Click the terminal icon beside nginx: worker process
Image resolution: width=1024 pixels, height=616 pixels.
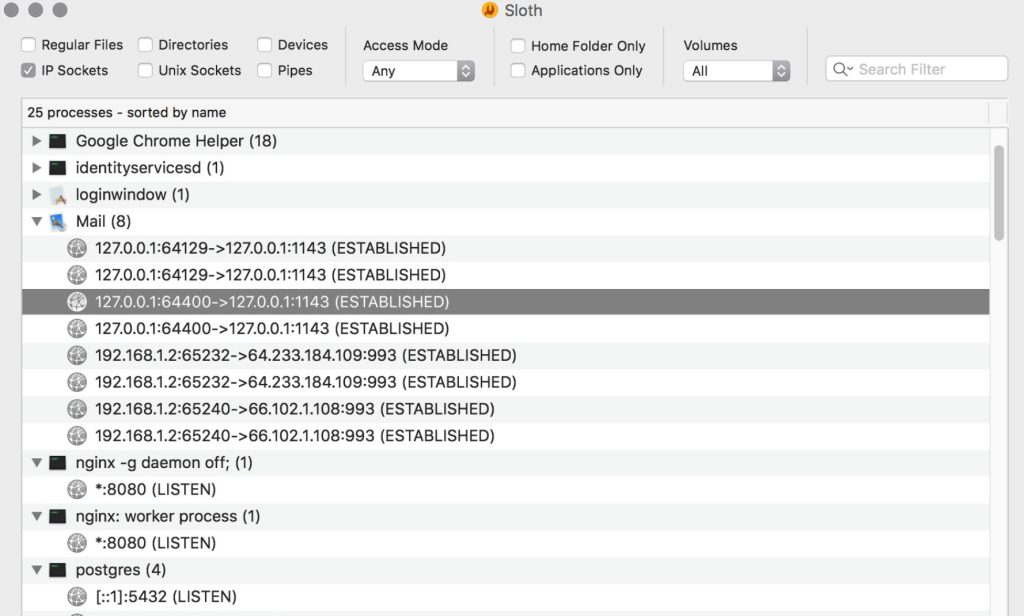pos(57,516)
